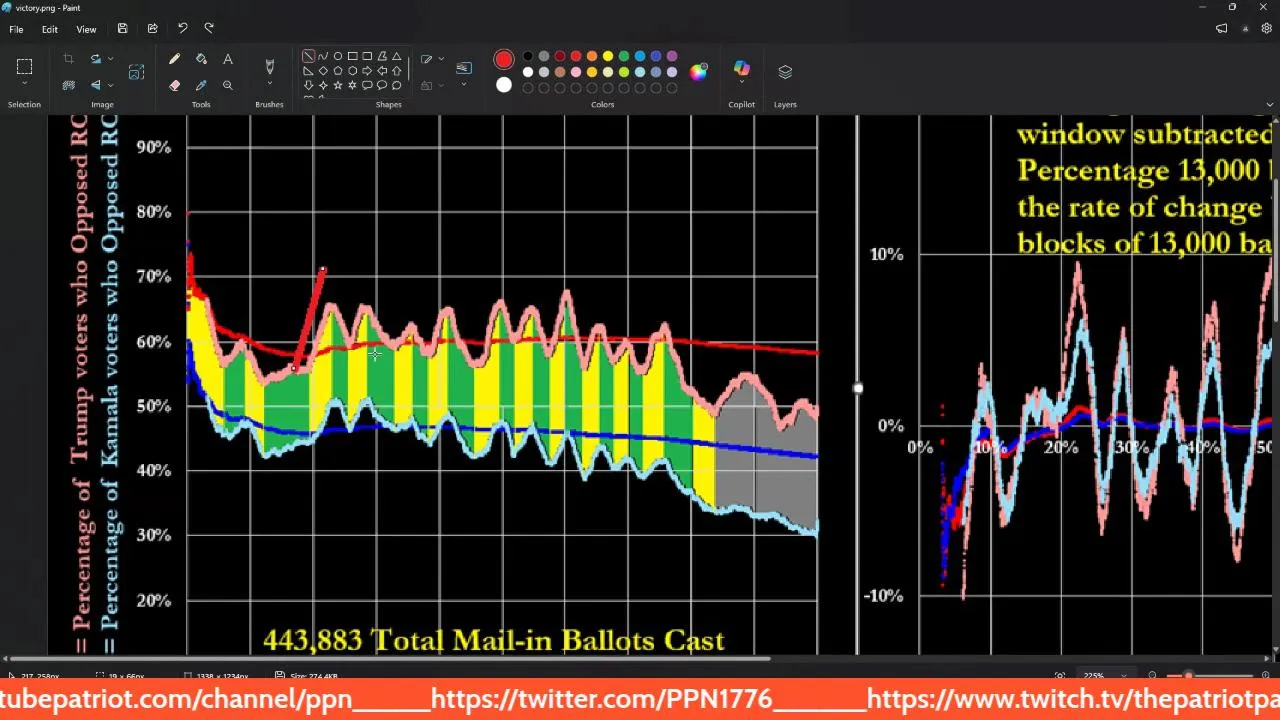The image size is (1280, 720).
Task: Select the Magnifier tool
Action: pyautogui.click(x=227, y=85)
